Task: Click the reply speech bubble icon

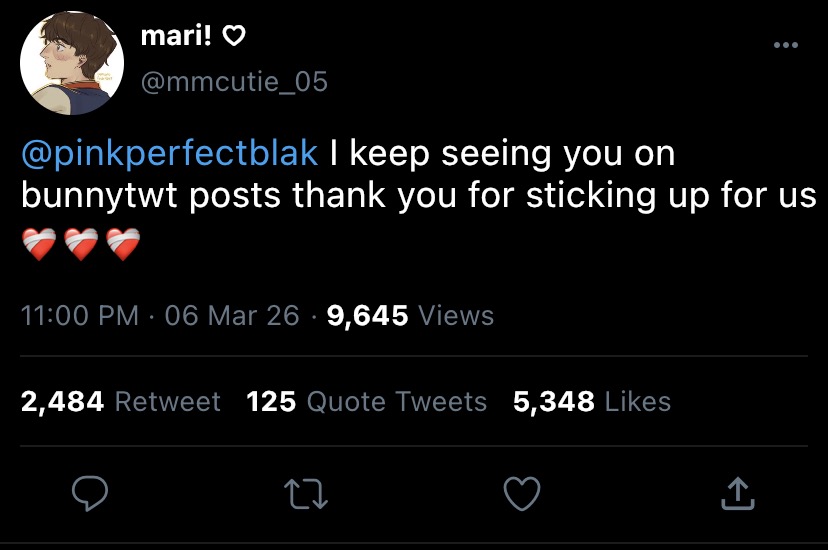Action: click(x=89, y=490)
